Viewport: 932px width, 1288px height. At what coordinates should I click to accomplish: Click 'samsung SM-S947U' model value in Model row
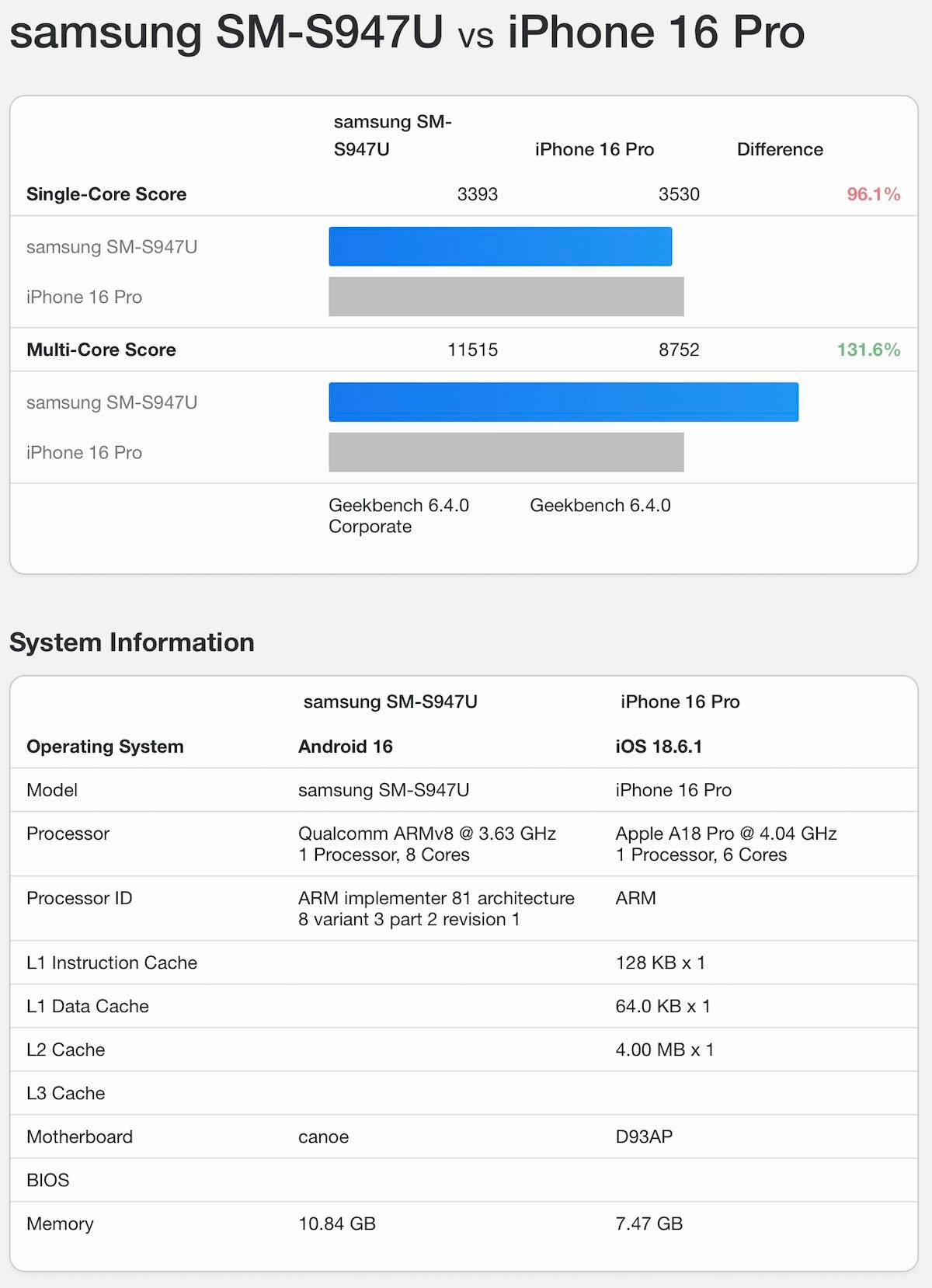384,790
